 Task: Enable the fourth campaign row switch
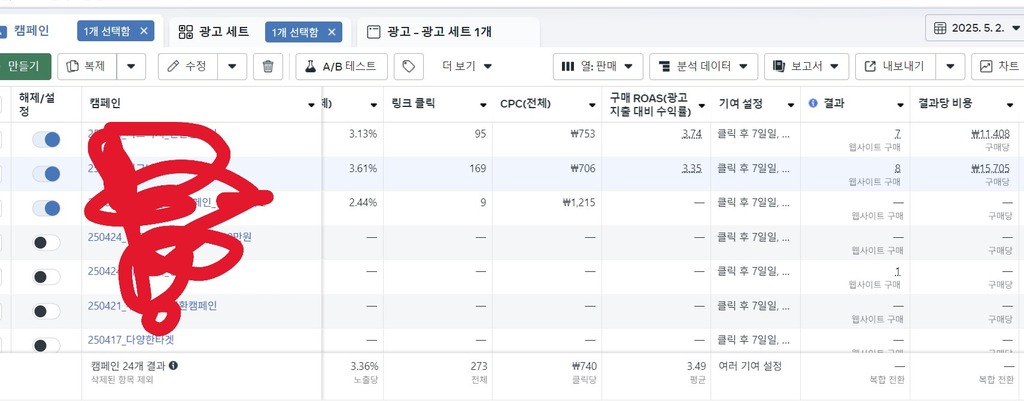pos(46,242)
